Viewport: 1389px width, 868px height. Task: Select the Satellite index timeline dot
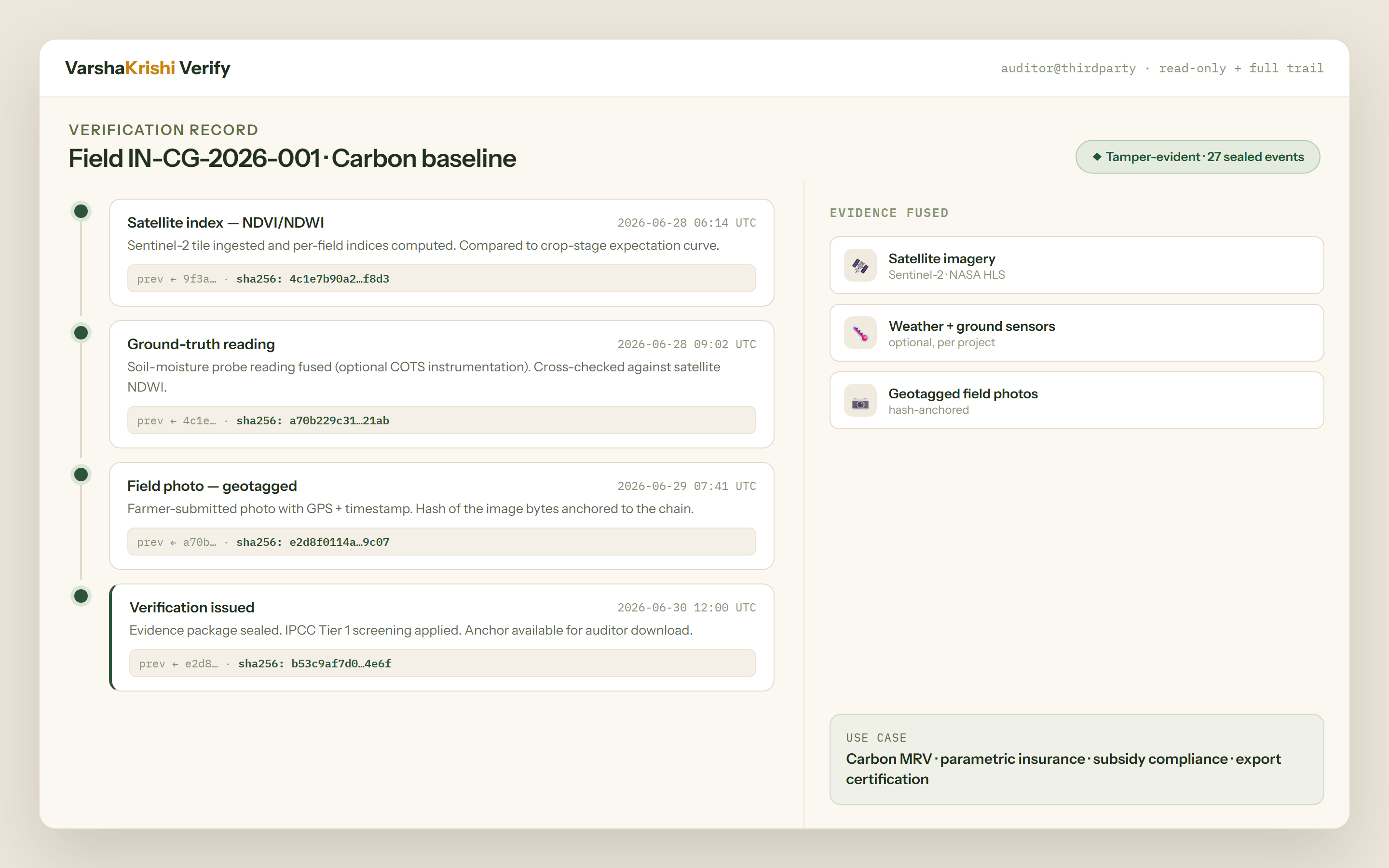click(81, 211)
